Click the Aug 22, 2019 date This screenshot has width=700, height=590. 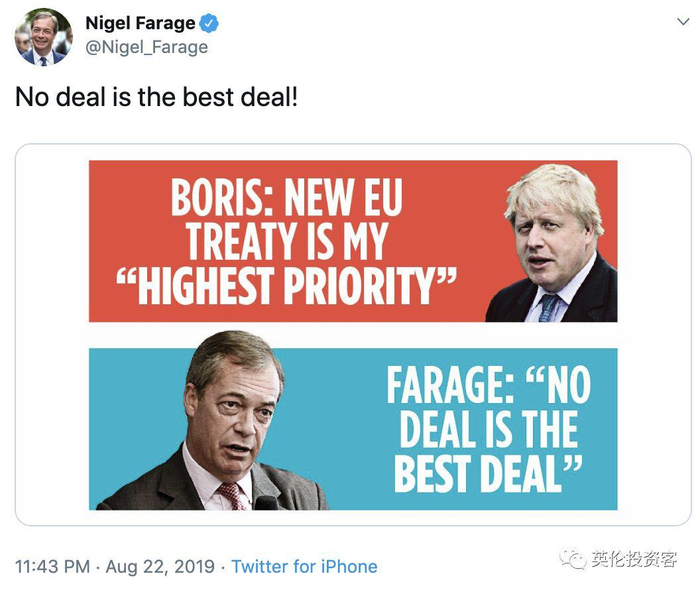click(x=162, y=566)
